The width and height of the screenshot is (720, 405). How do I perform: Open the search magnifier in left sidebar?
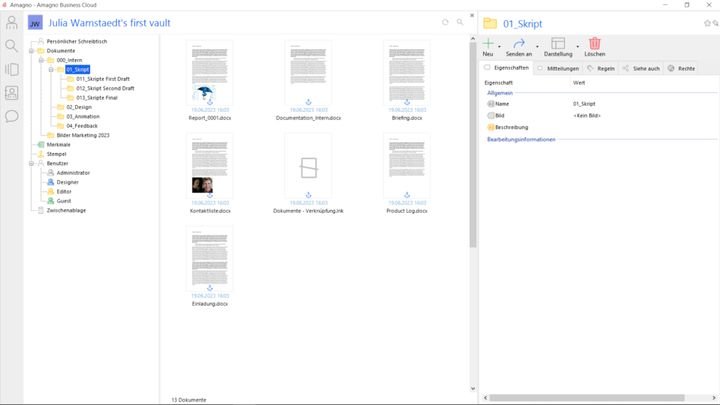[12, 46]
